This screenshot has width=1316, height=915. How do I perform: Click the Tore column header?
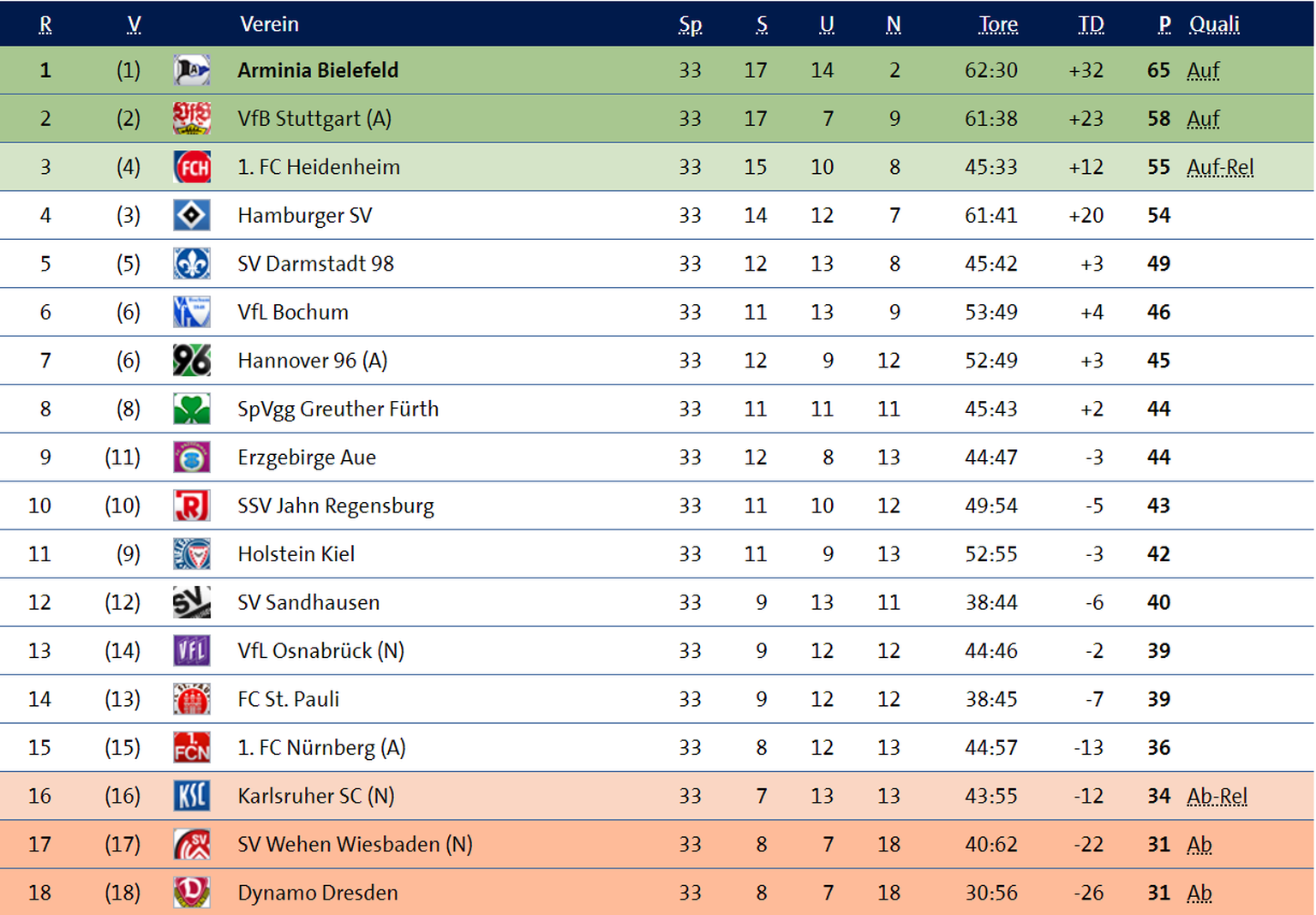coord(998,25)
